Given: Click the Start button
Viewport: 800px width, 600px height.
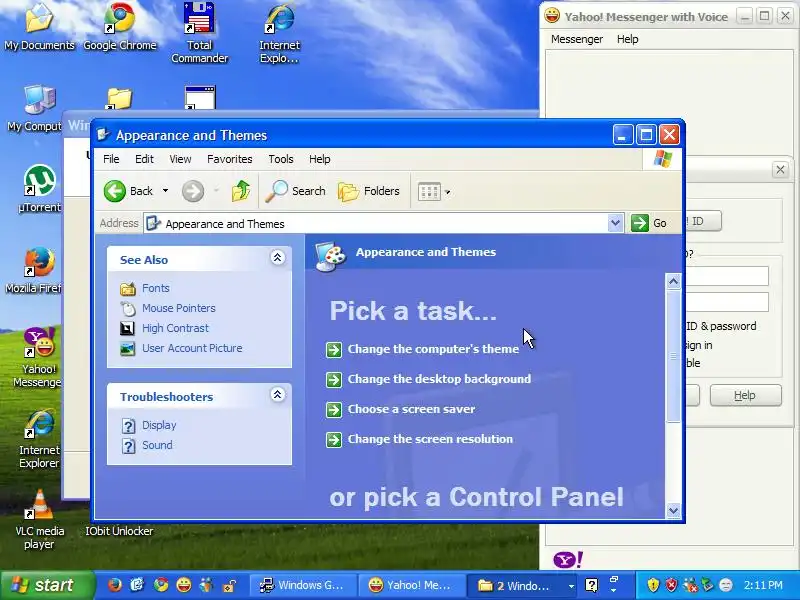Looking at the screenshot, I should click(47, 585).
